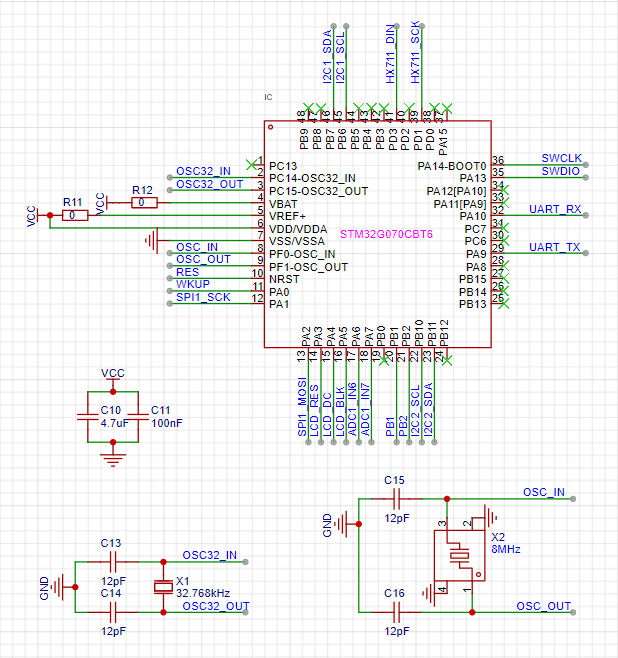Click the VBAT pin name
Viewport: 618px width, 658px height.
283,204
